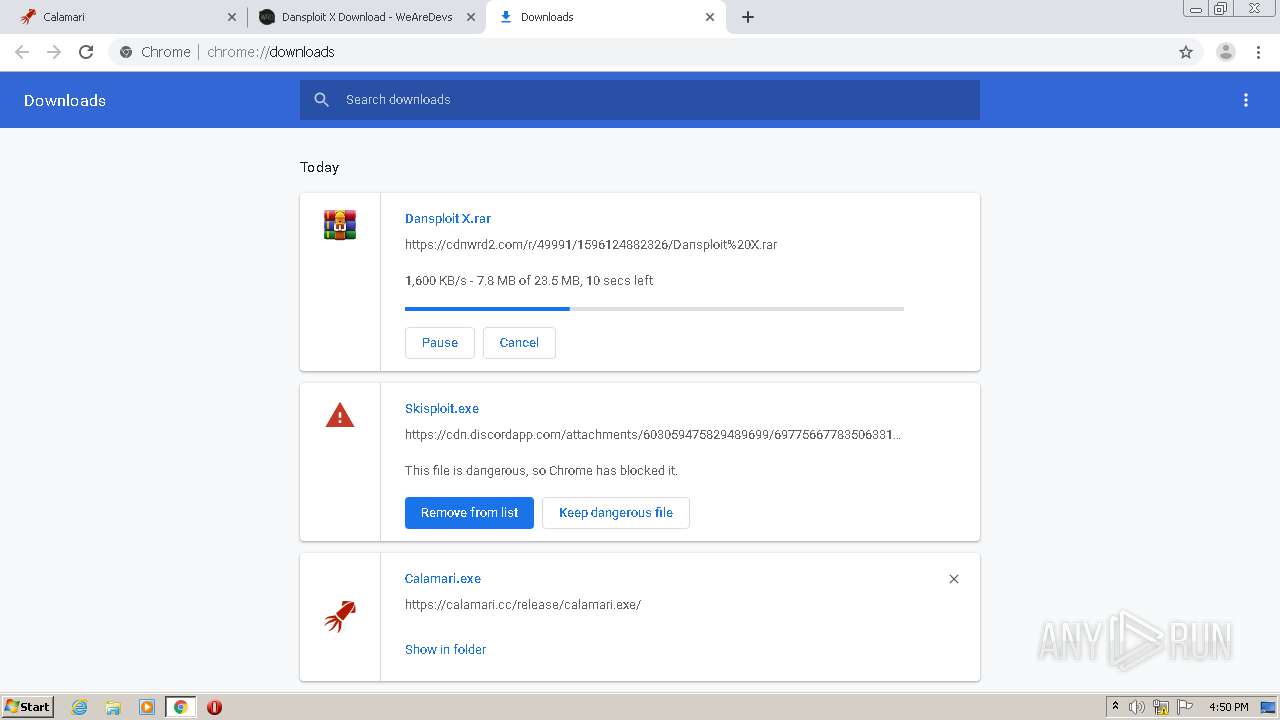Show Calamari.exe in folder
Viewport: 1280px width, 720px height.
446,649
